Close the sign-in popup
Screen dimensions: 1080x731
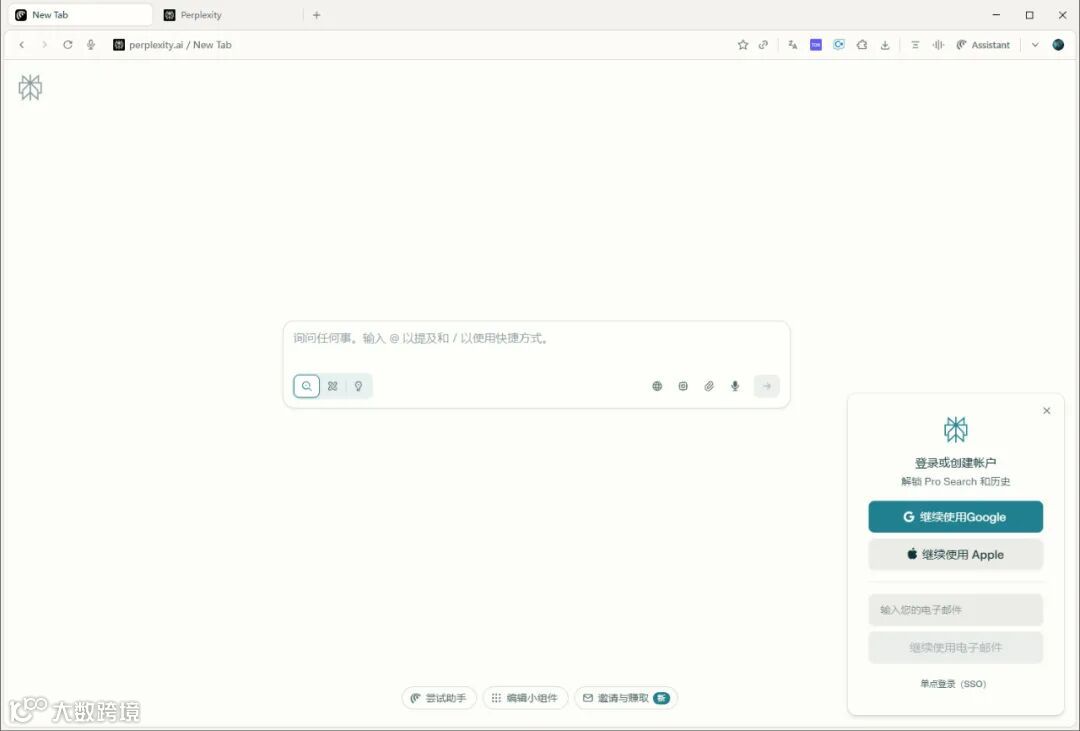[1047, 411]
